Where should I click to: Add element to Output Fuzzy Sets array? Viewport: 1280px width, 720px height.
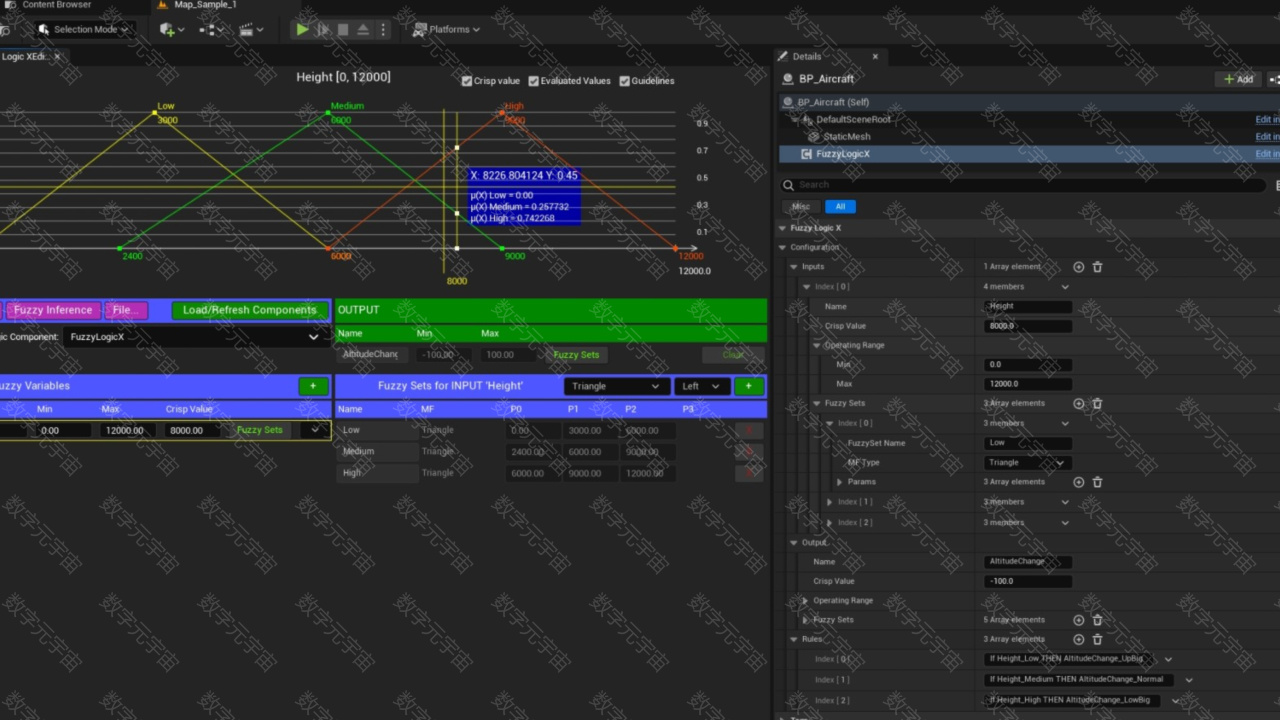click(x=1078, y=620)
